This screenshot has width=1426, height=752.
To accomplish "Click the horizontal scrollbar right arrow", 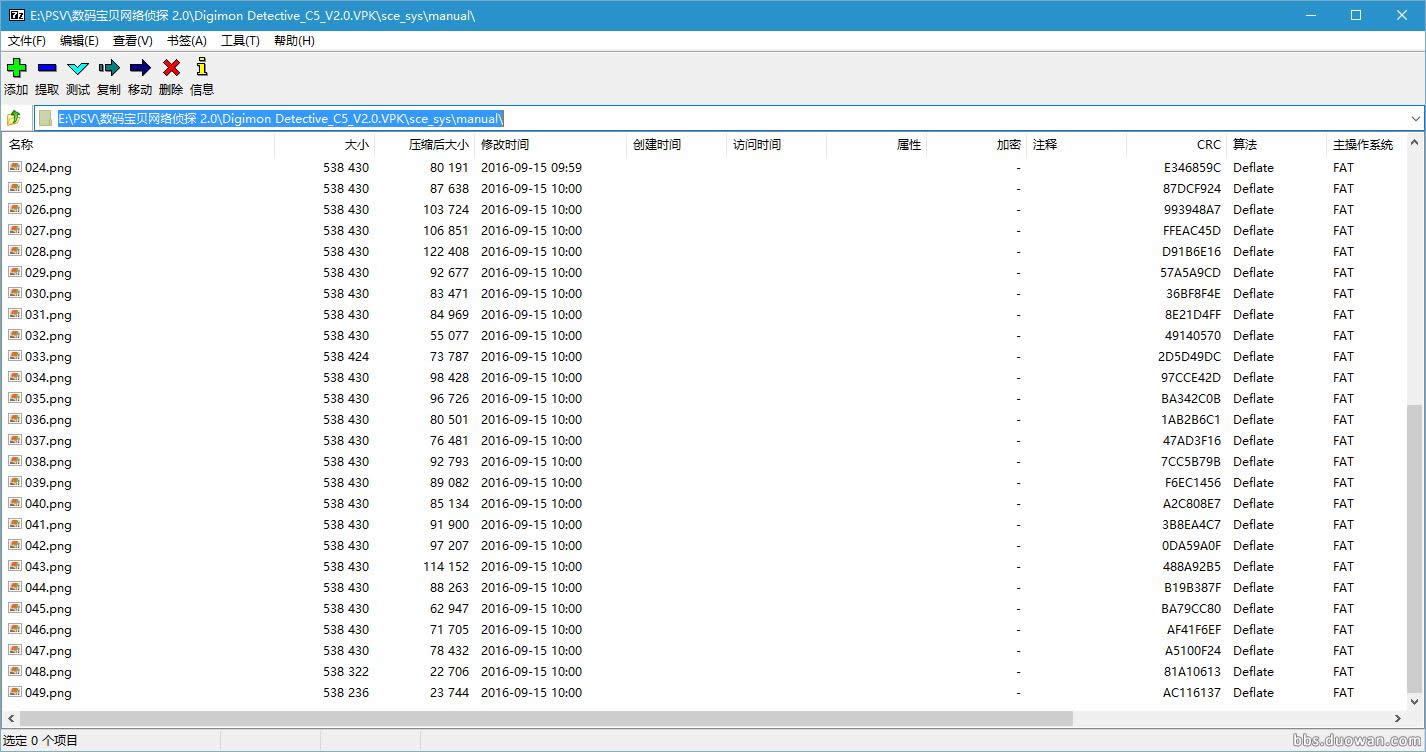I will (1398, 718).
